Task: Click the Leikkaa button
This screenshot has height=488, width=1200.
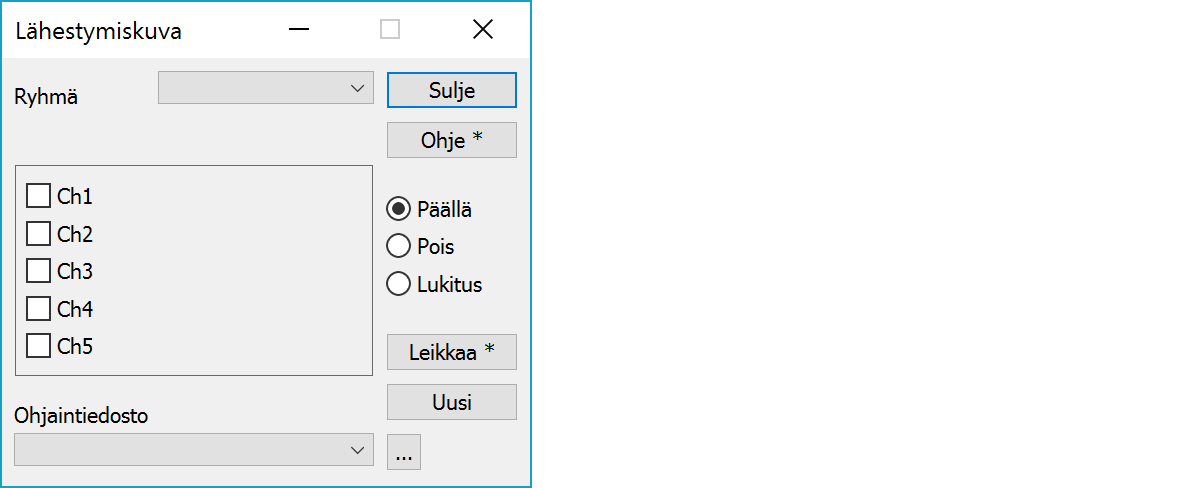Action: tap(451, 352)
